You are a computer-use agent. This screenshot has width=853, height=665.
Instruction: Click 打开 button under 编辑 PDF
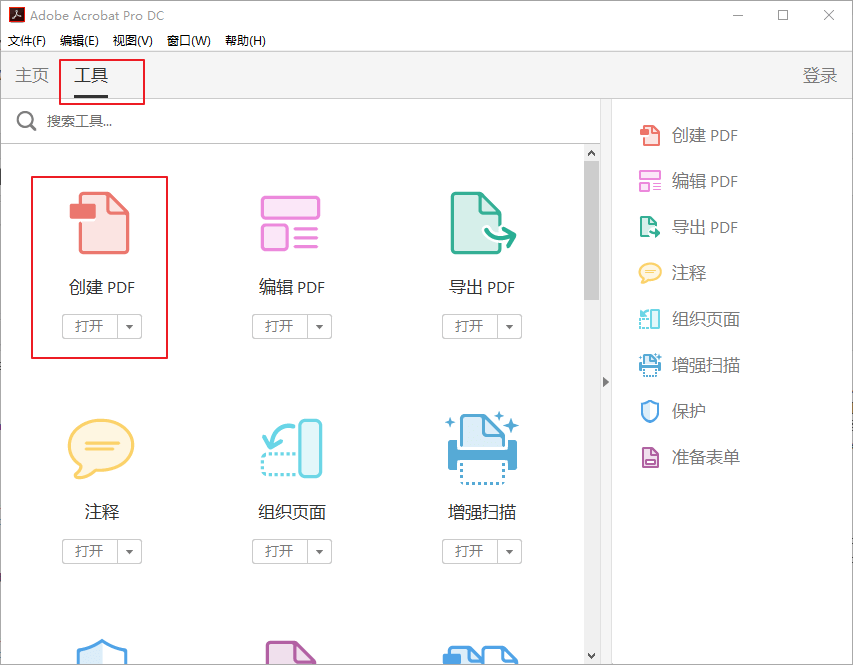coord(280,327)
